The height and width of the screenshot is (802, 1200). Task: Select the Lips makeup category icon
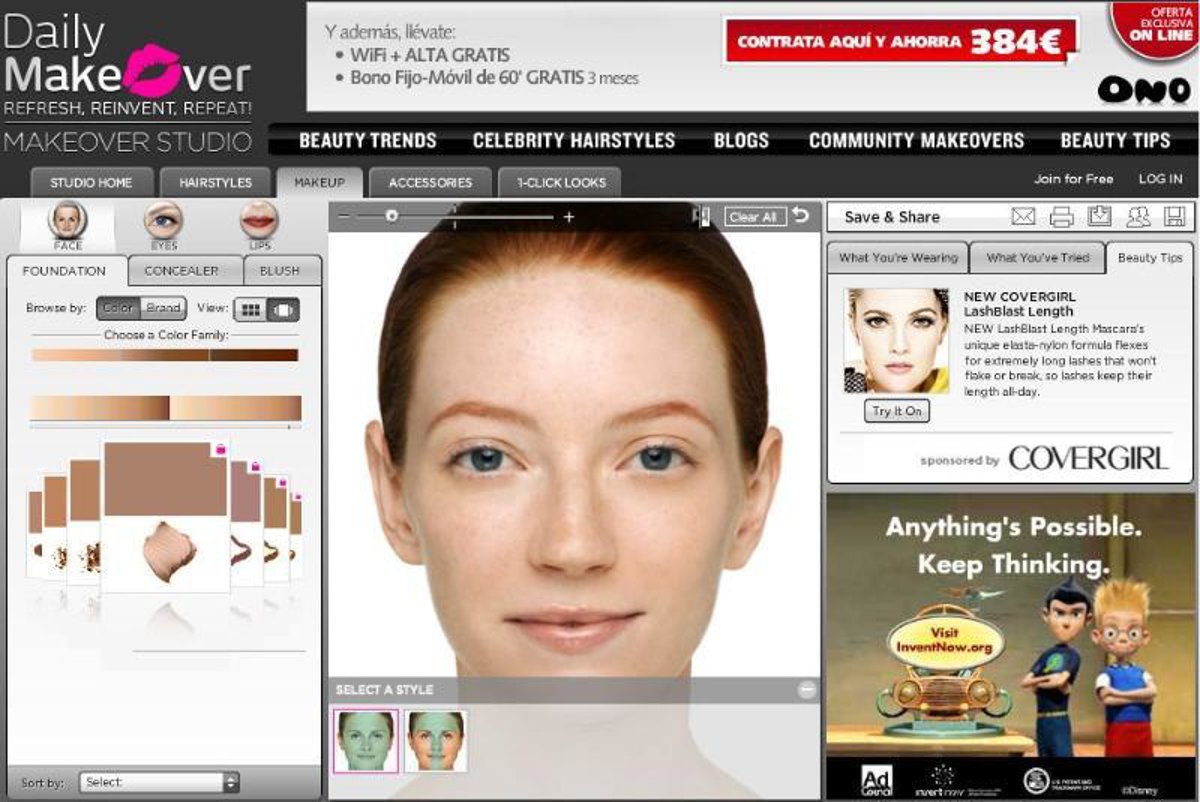pos(259,222)
